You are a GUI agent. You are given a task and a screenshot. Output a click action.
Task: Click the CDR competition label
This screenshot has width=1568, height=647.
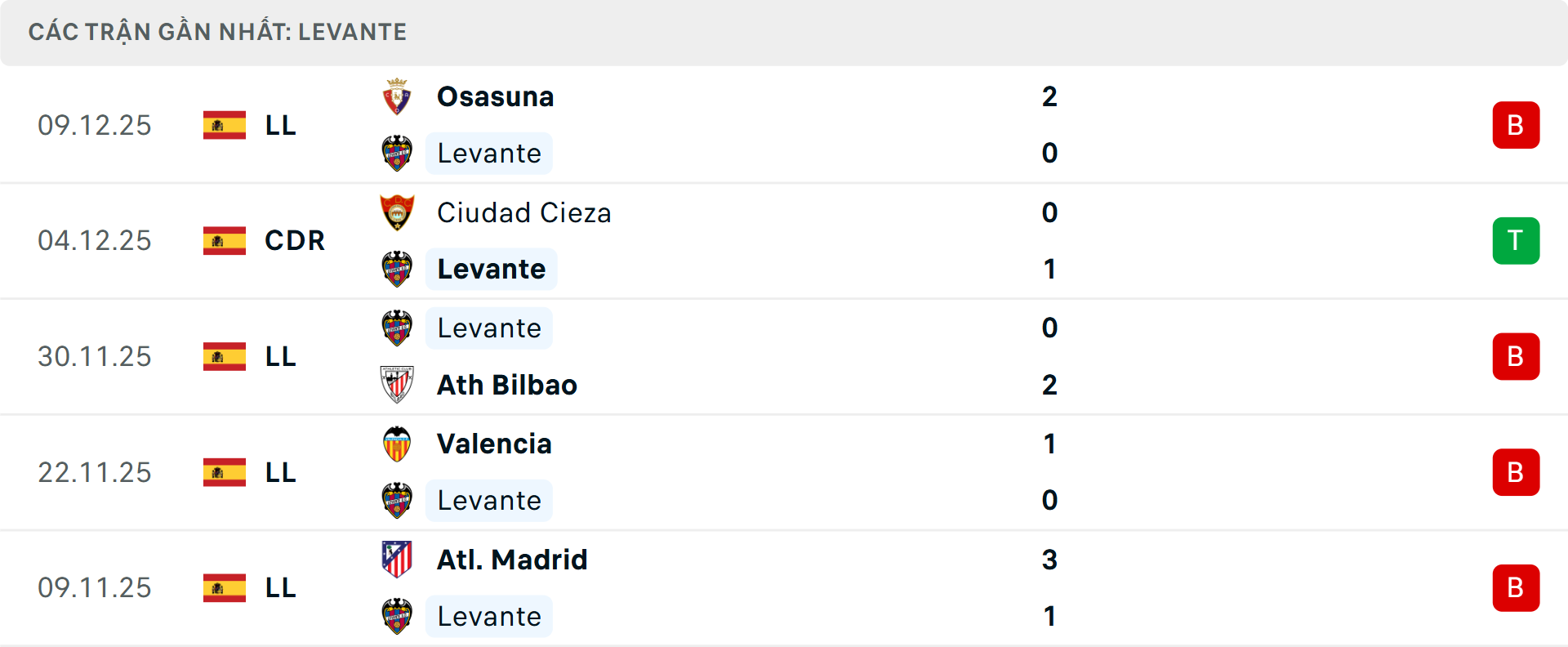click(295, 241)
